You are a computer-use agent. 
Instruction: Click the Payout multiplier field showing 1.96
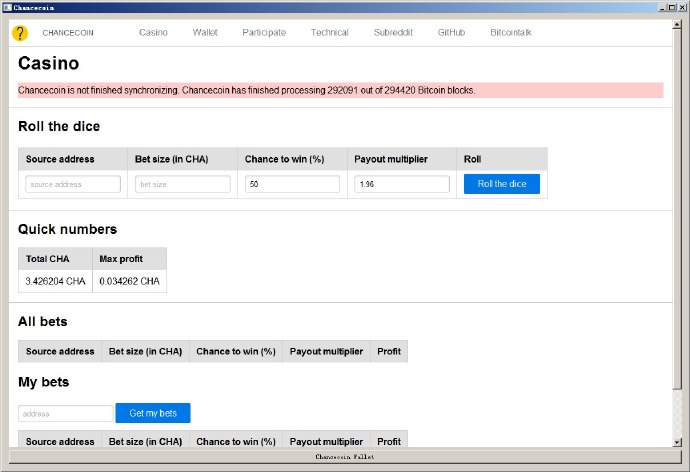[402, 184]
